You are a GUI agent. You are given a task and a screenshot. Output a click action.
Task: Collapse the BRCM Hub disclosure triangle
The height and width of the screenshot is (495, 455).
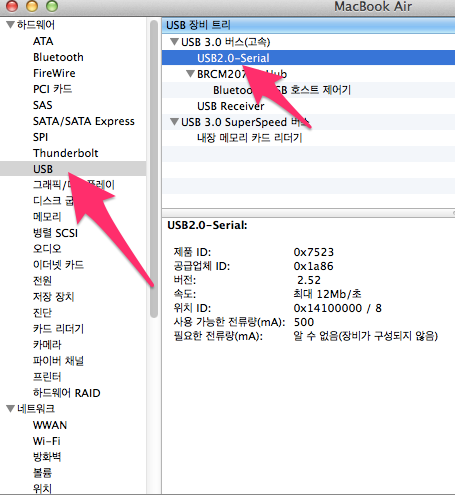point(190,74)
